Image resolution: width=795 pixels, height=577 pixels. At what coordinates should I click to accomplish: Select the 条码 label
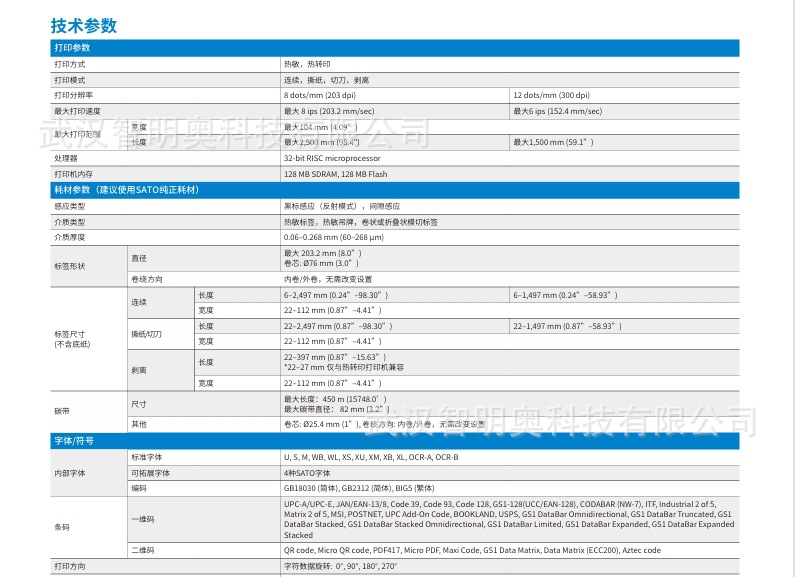tap(62, 527)
